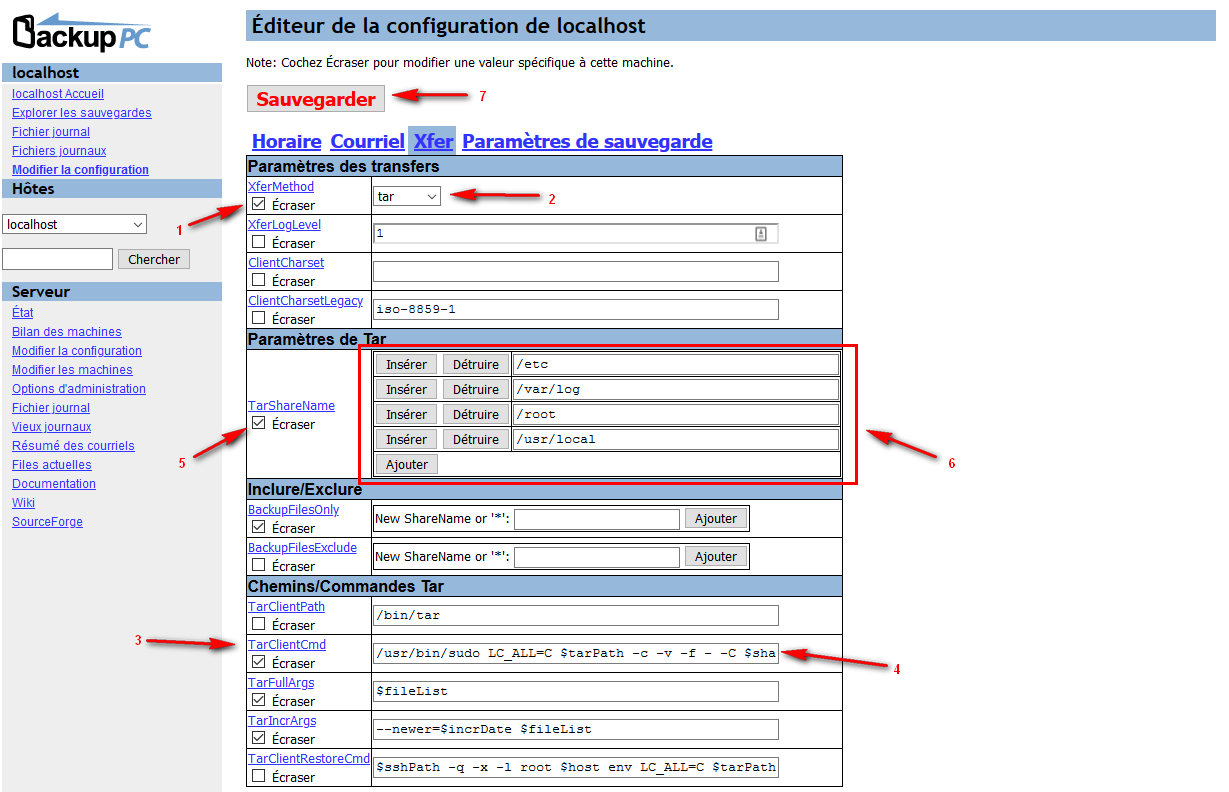
Task: Uncheck the TarShareName Écraser checkbox
Action: click(x=259, y=424)
